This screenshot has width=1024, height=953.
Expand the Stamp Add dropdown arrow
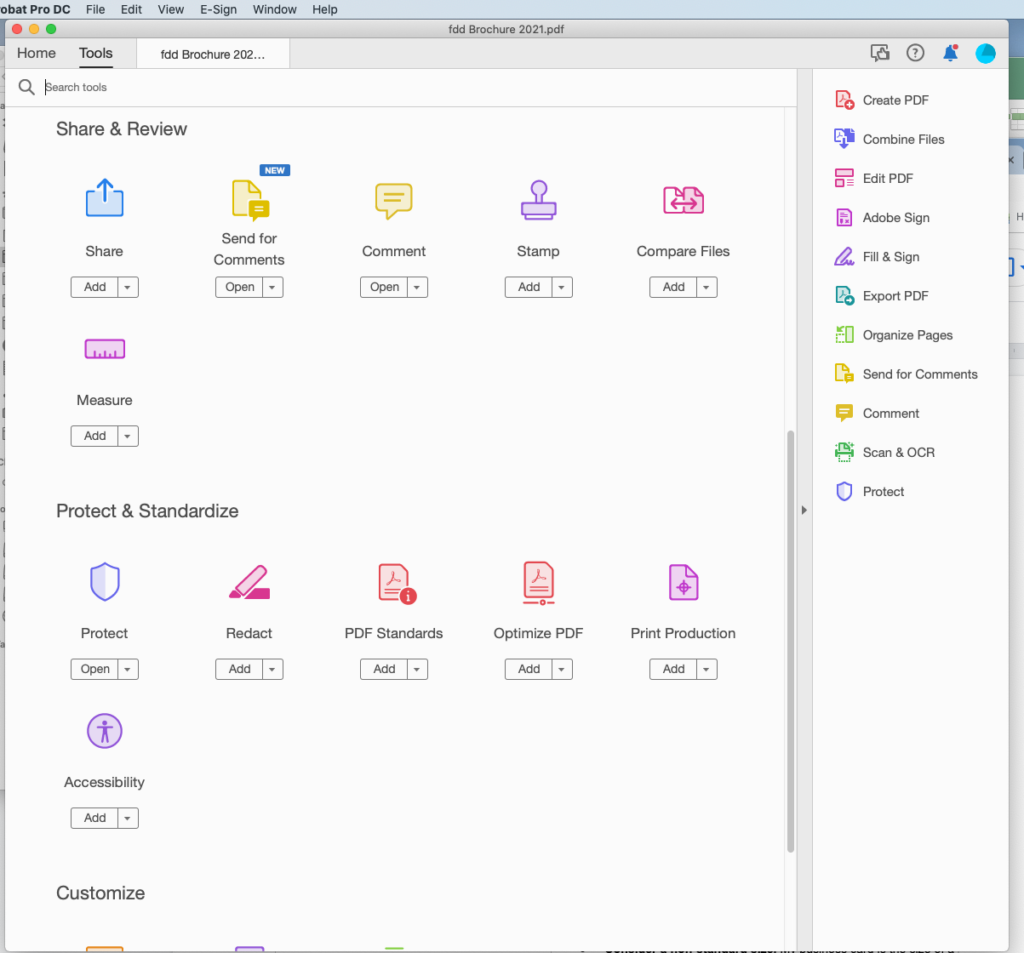click(x=562, y=287)
